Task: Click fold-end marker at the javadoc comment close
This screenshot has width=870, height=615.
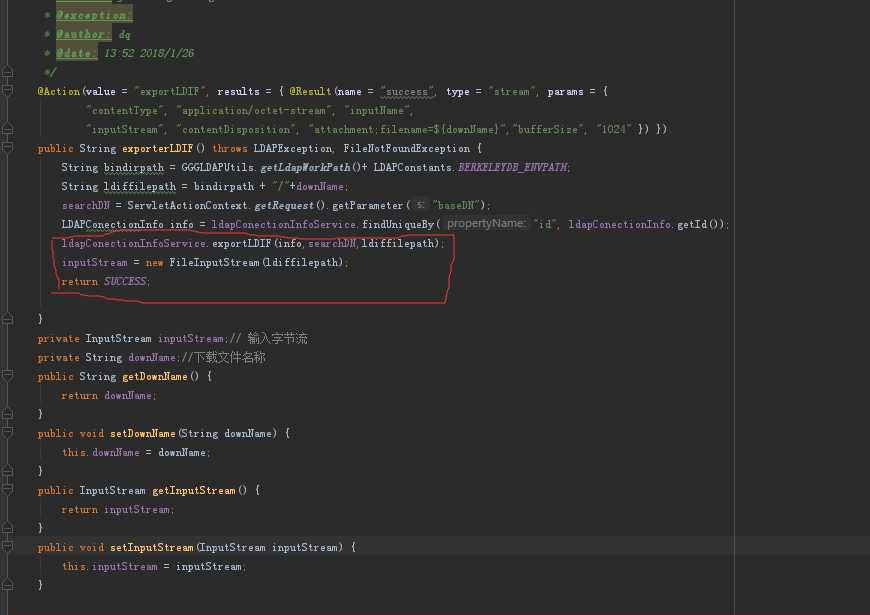Action: 7,72
